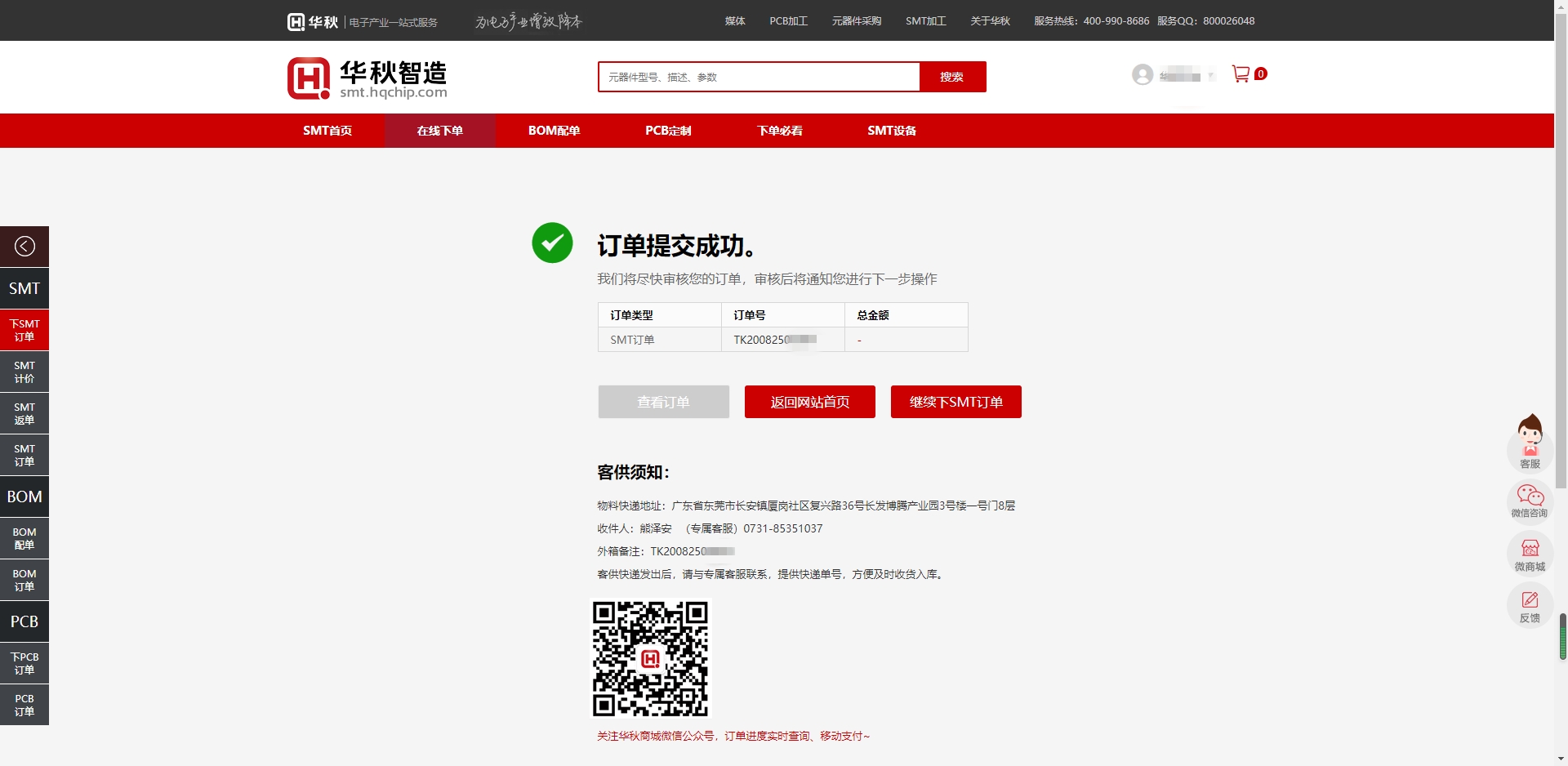Collapse the left sidebar with back arrow
1568x766 pixels.
(24, 247)
